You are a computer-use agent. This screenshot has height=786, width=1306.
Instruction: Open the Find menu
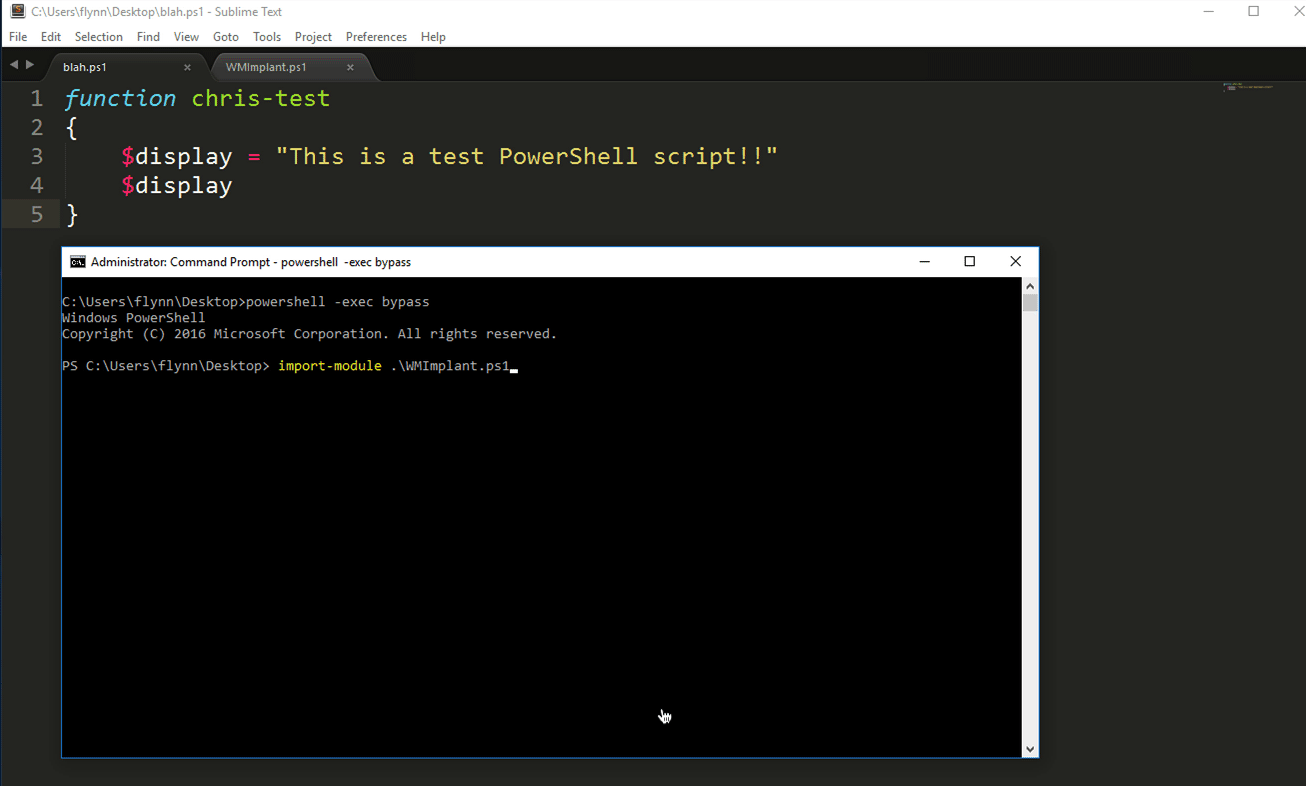(148, 37)
